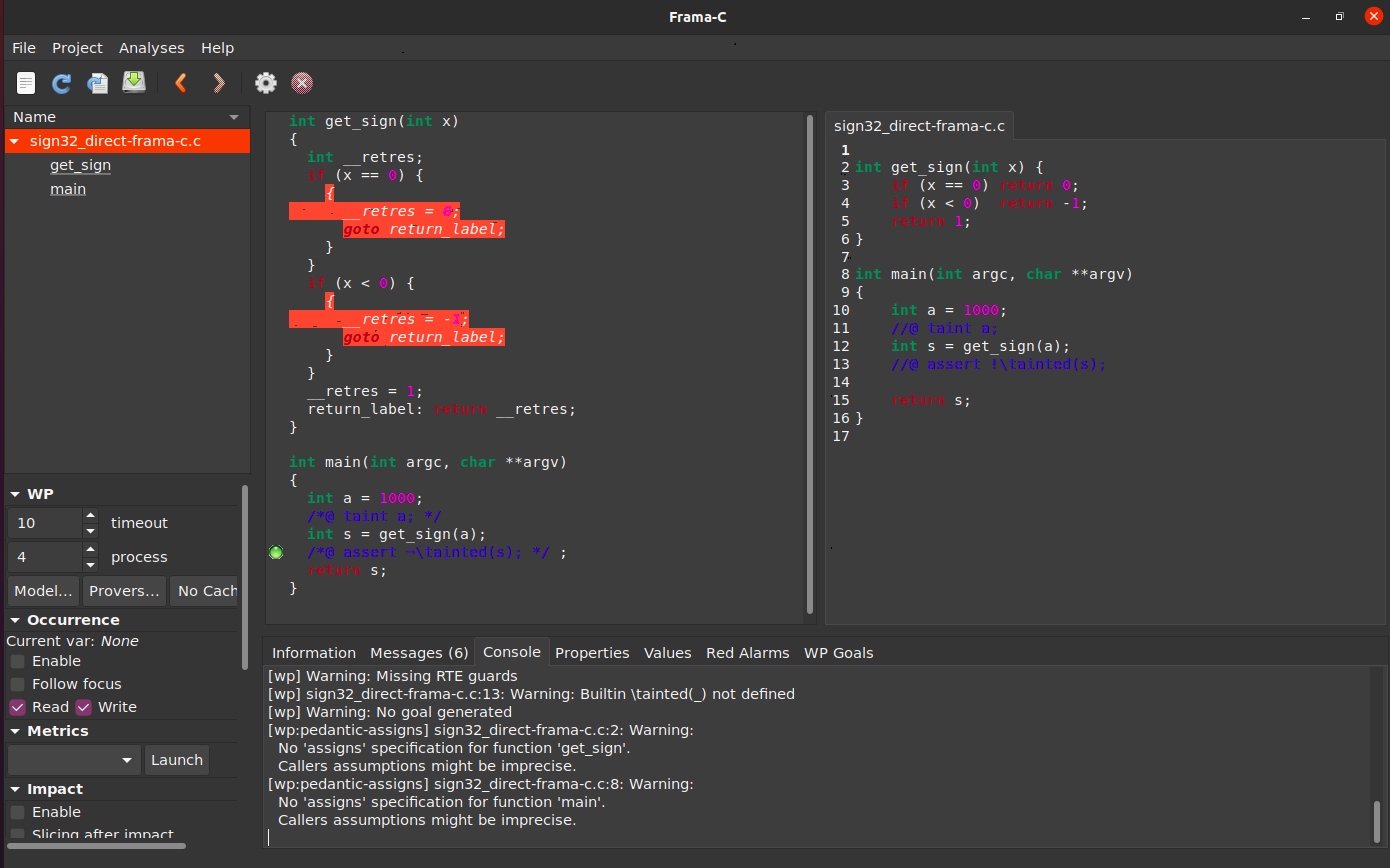Open the File menu

[24, 48]
